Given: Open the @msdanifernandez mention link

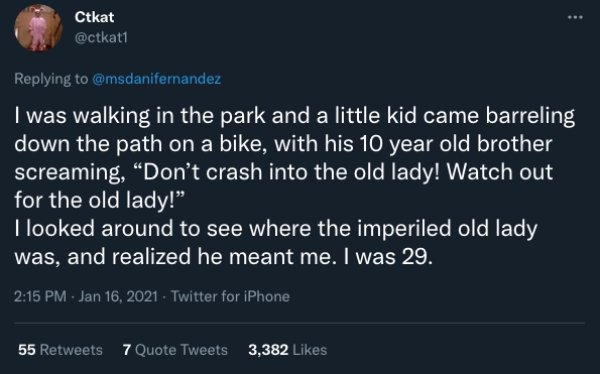Looking at the screenshot, I should click(157, 79).
